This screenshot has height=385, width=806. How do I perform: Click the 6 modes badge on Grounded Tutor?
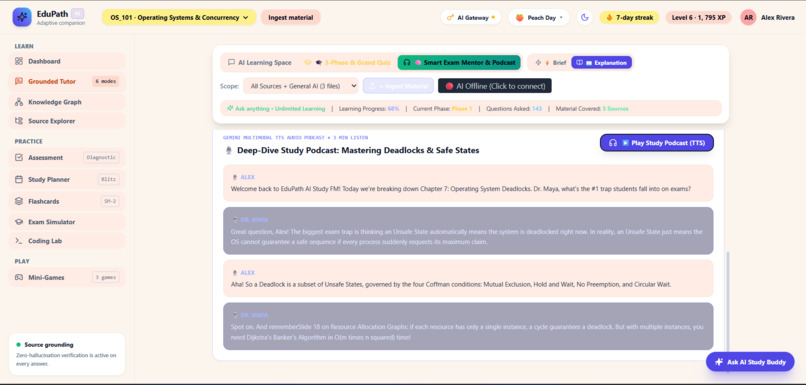pos(106,81)
